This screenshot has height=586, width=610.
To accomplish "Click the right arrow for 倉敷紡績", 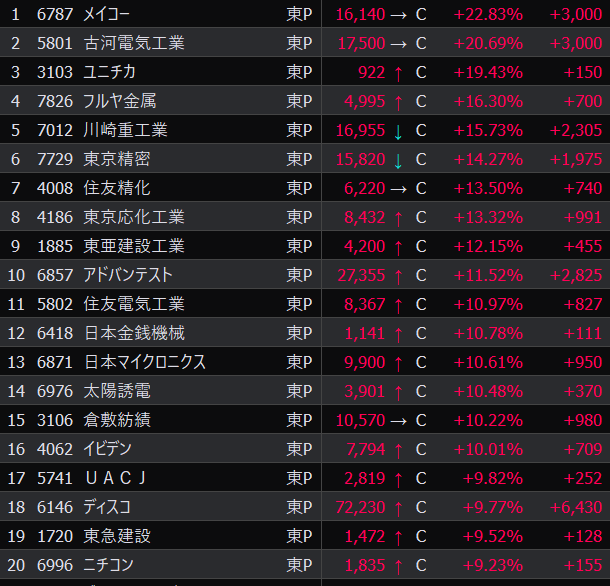I will tap(398, 421).
